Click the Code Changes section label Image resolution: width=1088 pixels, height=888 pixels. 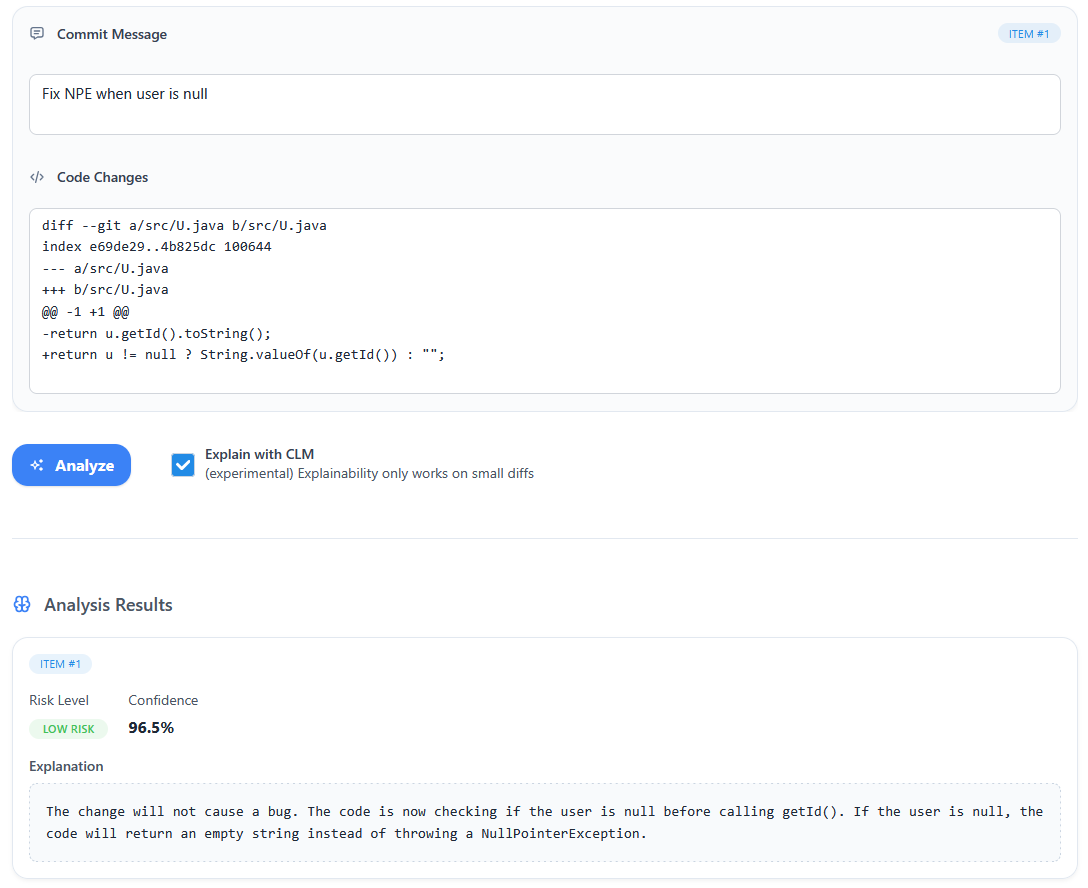[102, 177]
